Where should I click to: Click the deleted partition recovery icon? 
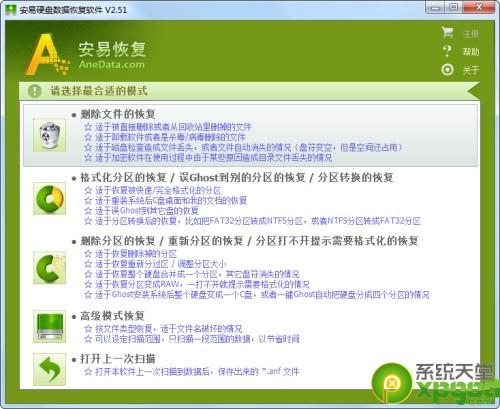pos(49,268)
